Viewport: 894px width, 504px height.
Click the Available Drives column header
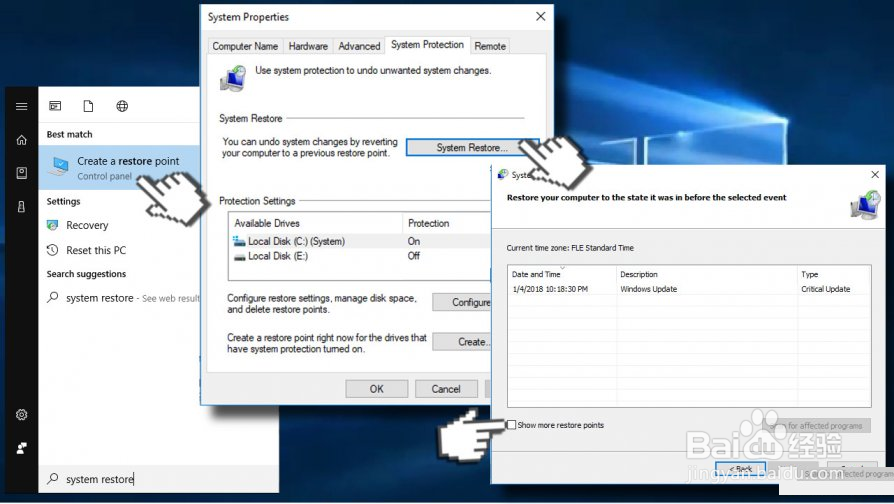pyautogui.click(x=315, y=223)
